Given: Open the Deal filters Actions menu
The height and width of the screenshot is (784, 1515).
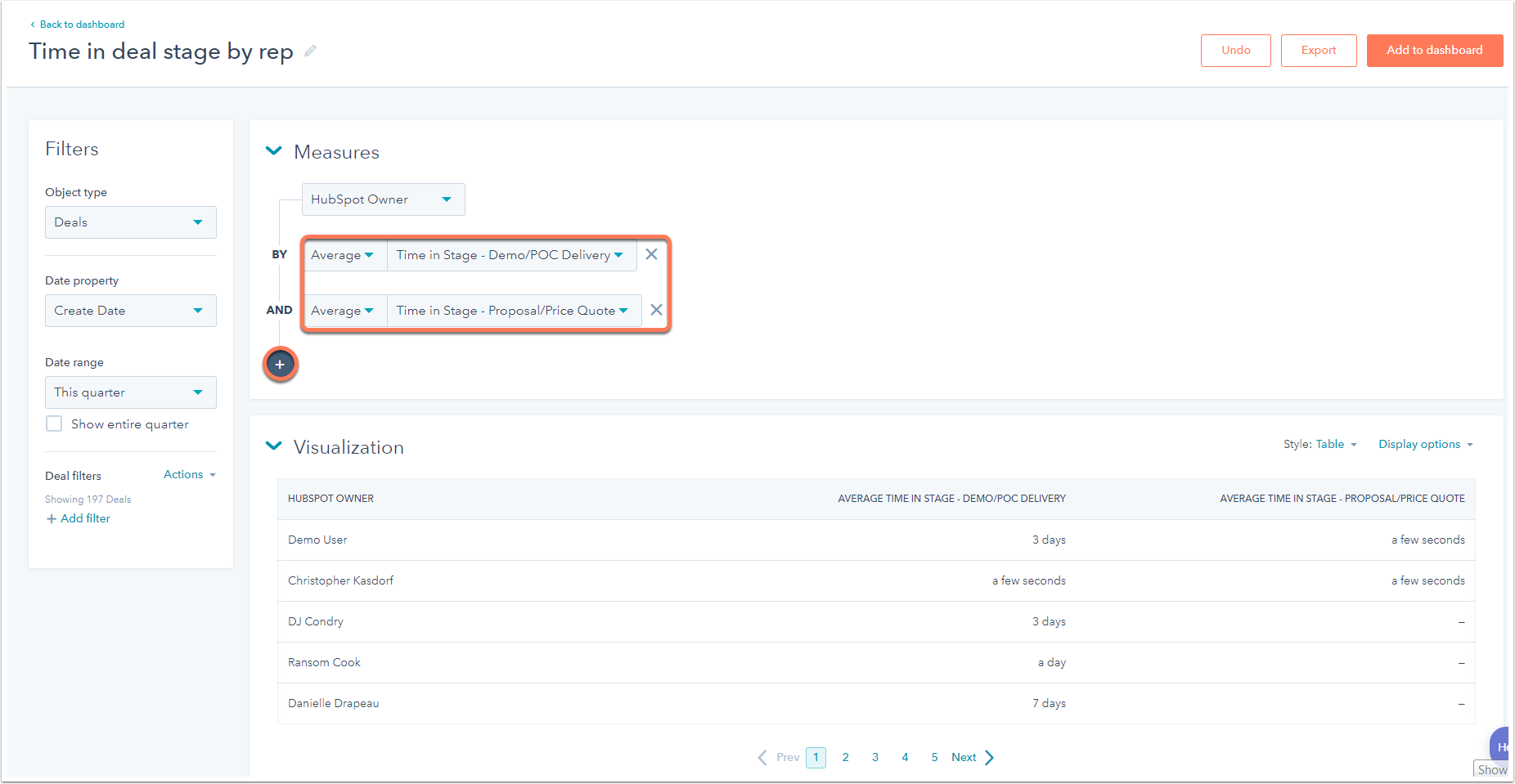Looking at the screenshot, I should tap(190, 475).
